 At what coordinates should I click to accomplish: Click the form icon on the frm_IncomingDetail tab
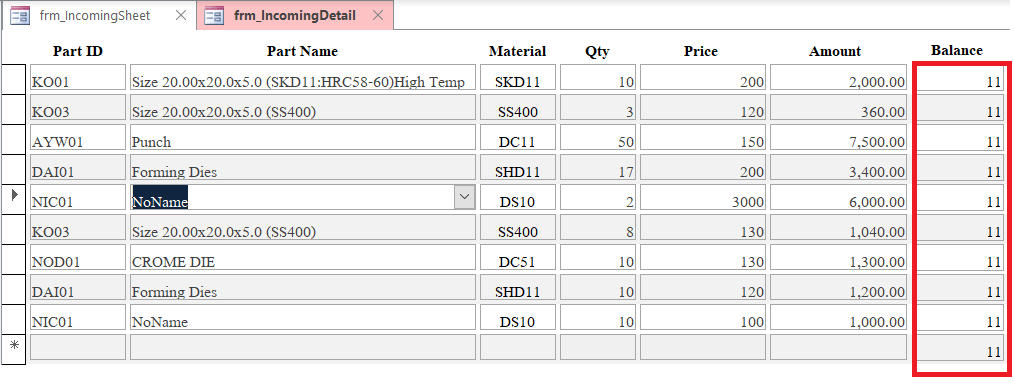[x=214, y=16]
